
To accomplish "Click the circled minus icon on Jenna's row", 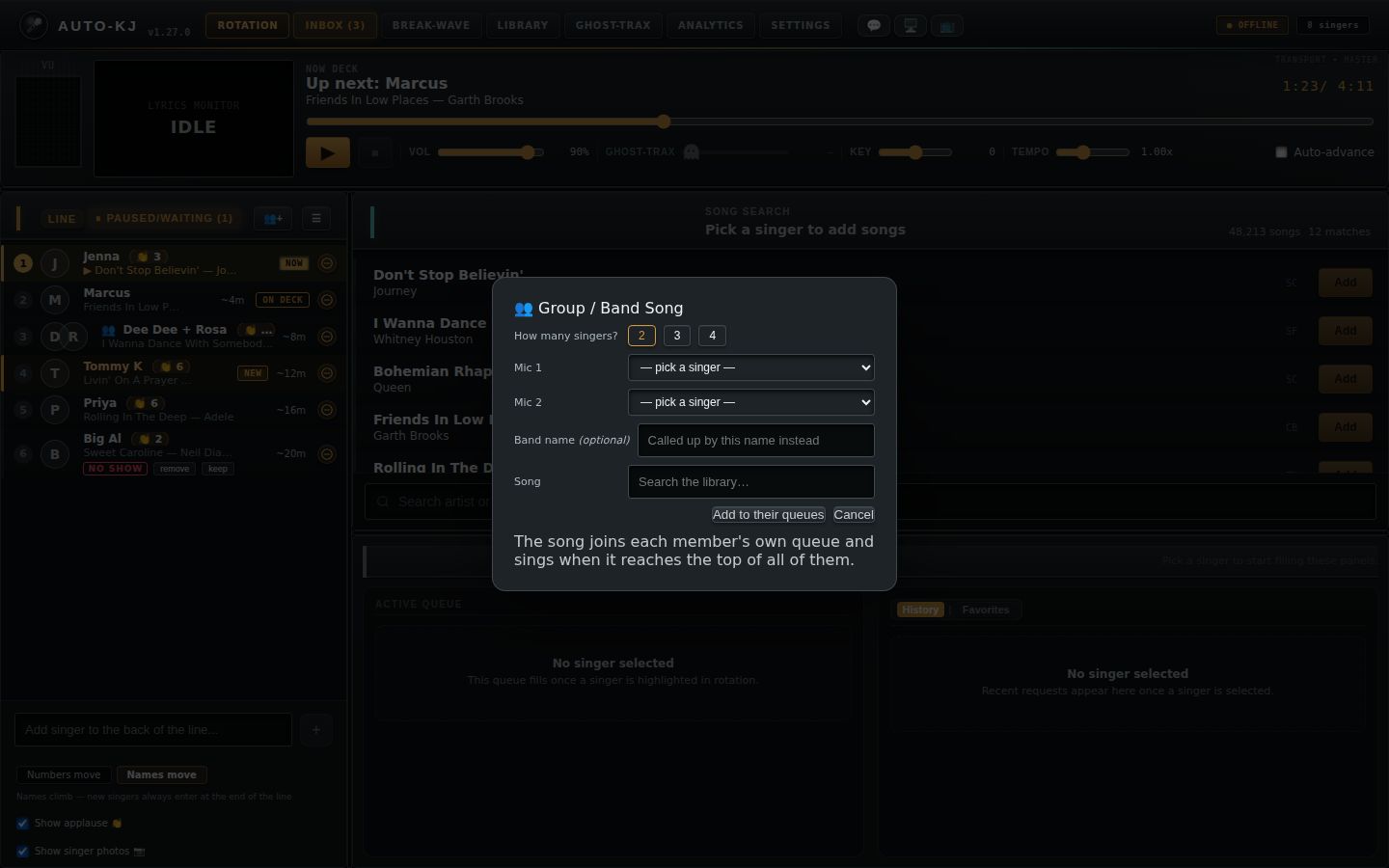I will click(327, 263).
